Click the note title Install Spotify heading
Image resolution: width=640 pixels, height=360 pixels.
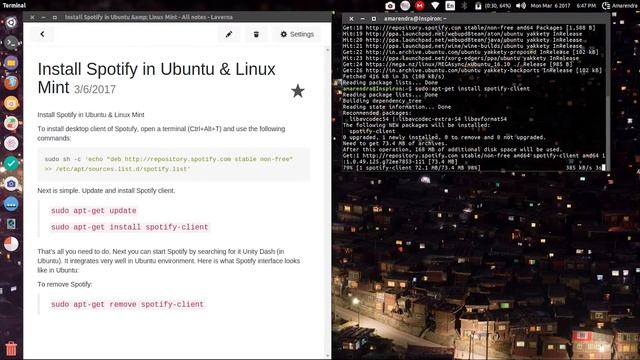[x=156, y=78]
